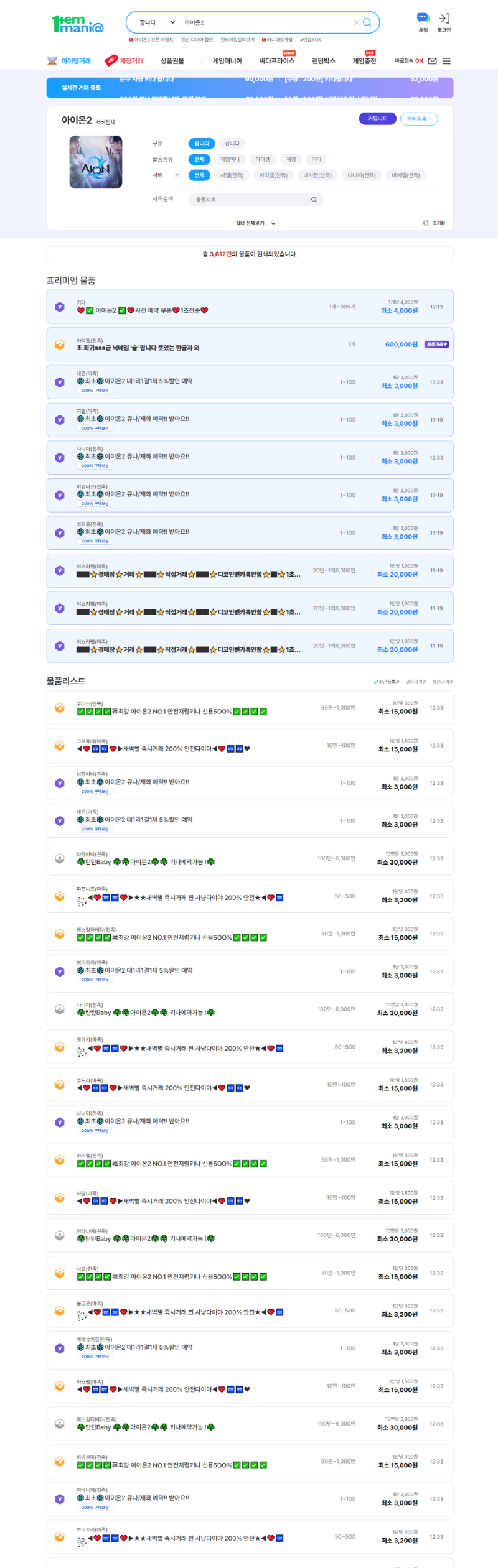This screenshot has height=1568, width=498.
Task: Click orange badge on 바카르마(천족) row
Action: (60, 1461)
